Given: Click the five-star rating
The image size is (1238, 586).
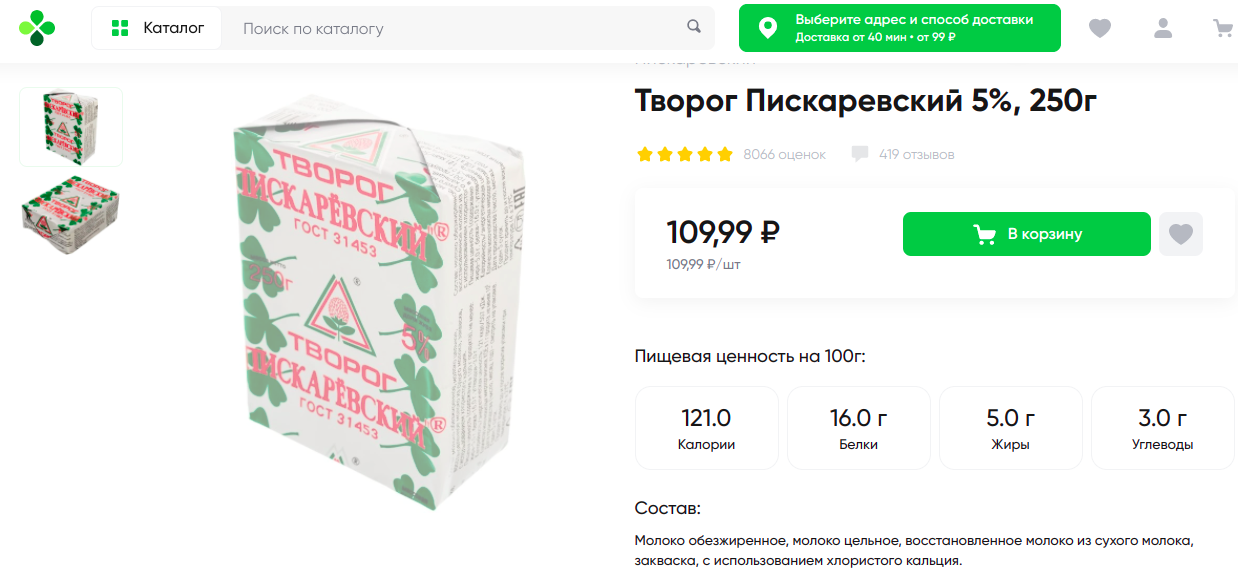Looking at the screenshot, I should pyautogui.click(x=685, y=154).
